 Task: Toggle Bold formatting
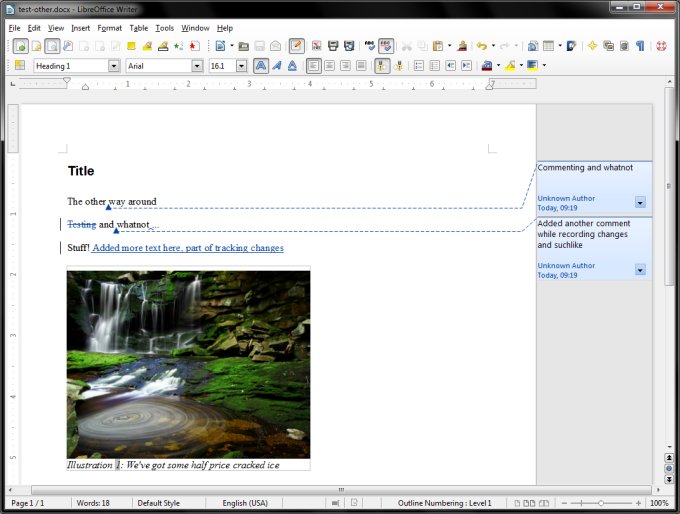261,66
